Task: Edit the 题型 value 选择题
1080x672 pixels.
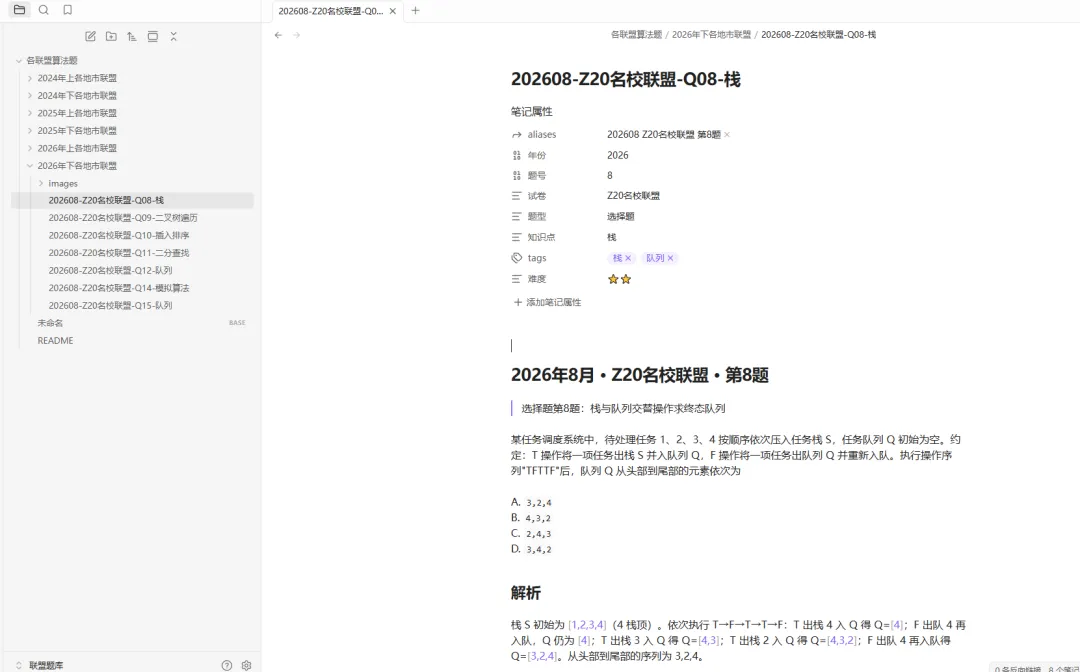Action: (621, 216)
